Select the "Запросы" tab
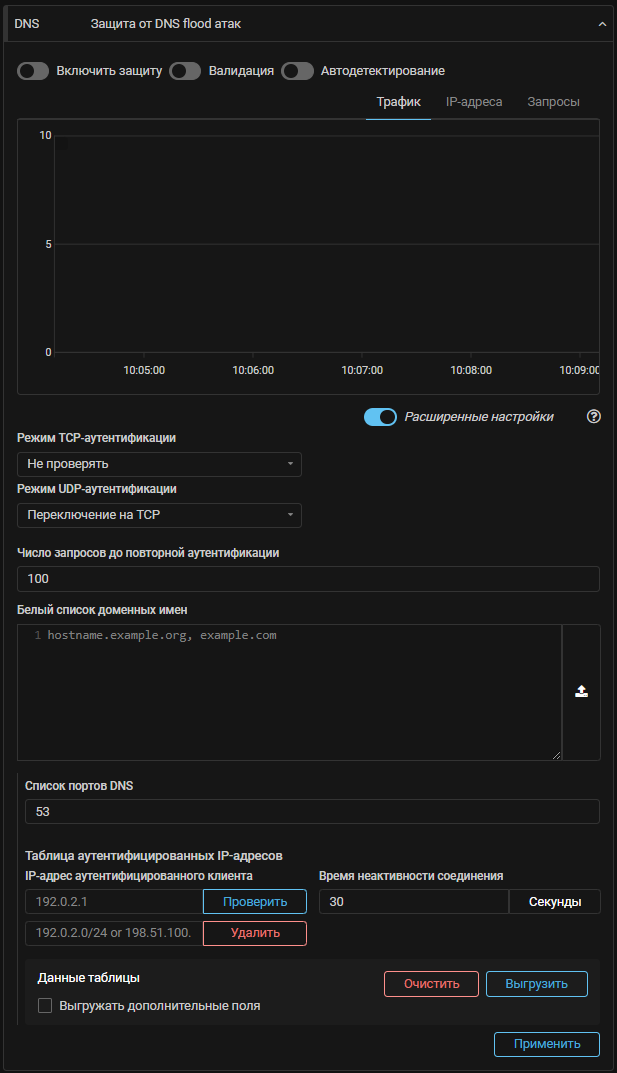The width and height of the screenshot is (617, 1073). (x=553, y=102)
